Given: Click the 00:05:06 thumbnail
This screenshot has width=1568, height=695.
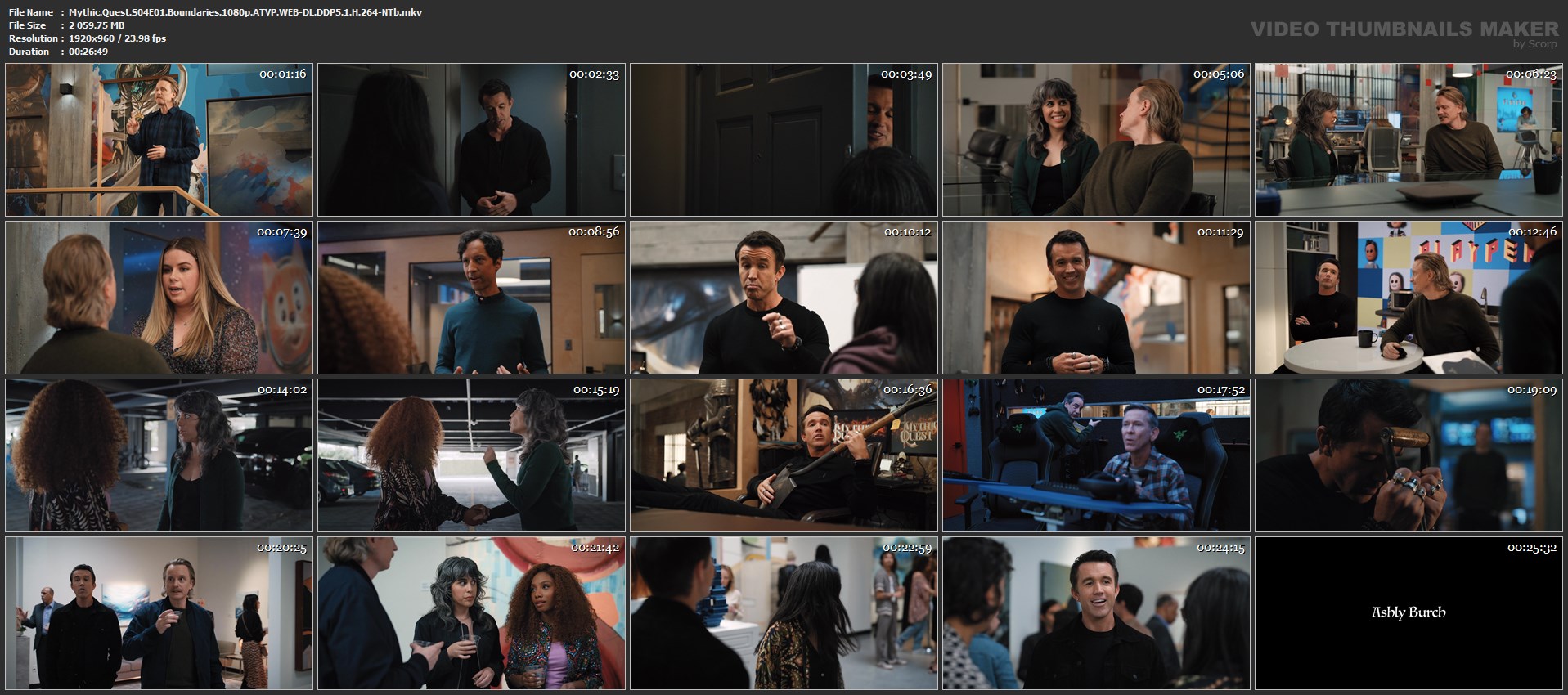Looking at the screenshot, I should pos(1096,140).
